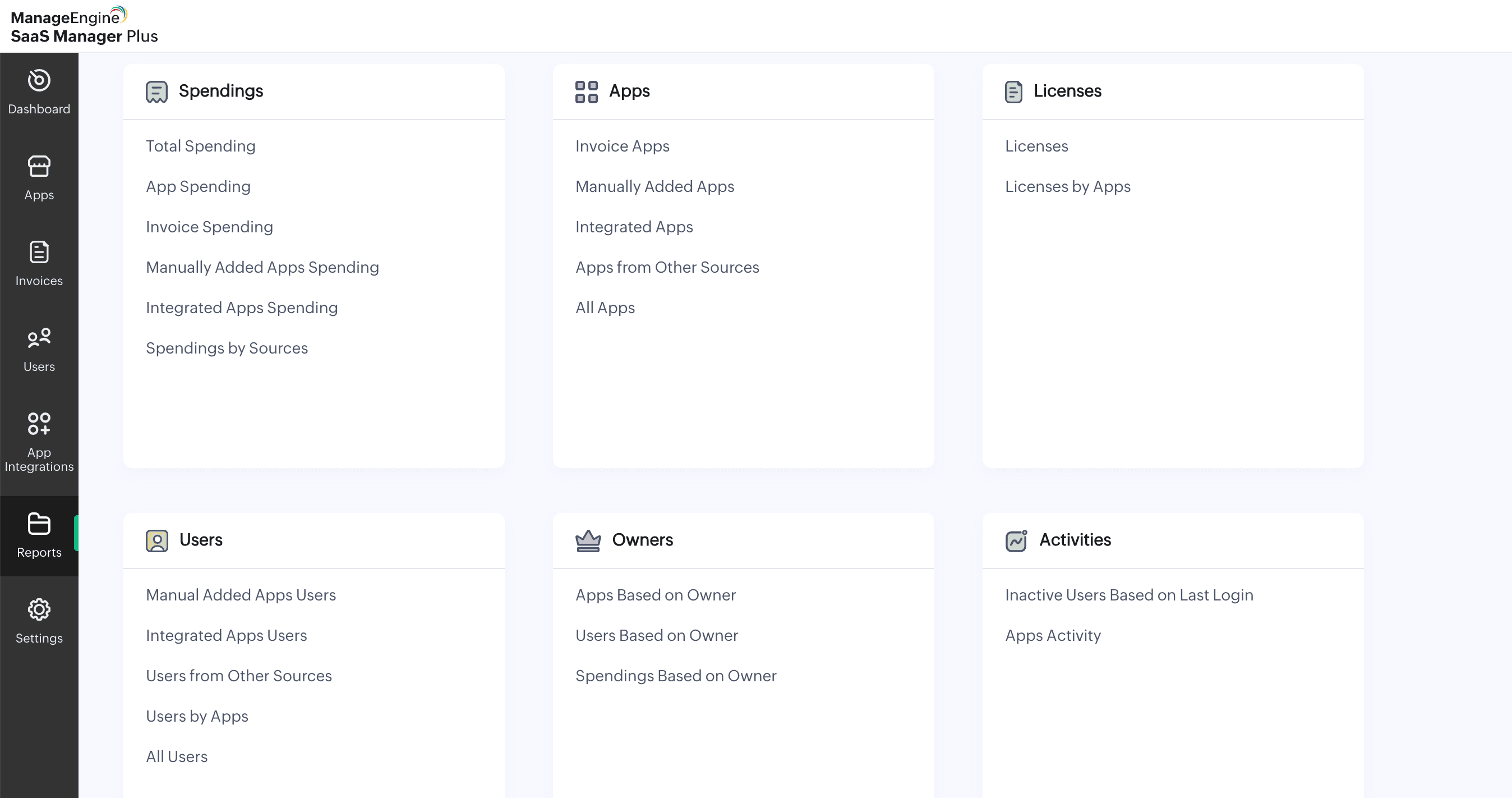The width and height of the screenshot is (1512, 798).
Task: Open the Licenses by Apps report
Action: tap(1067, 187)
